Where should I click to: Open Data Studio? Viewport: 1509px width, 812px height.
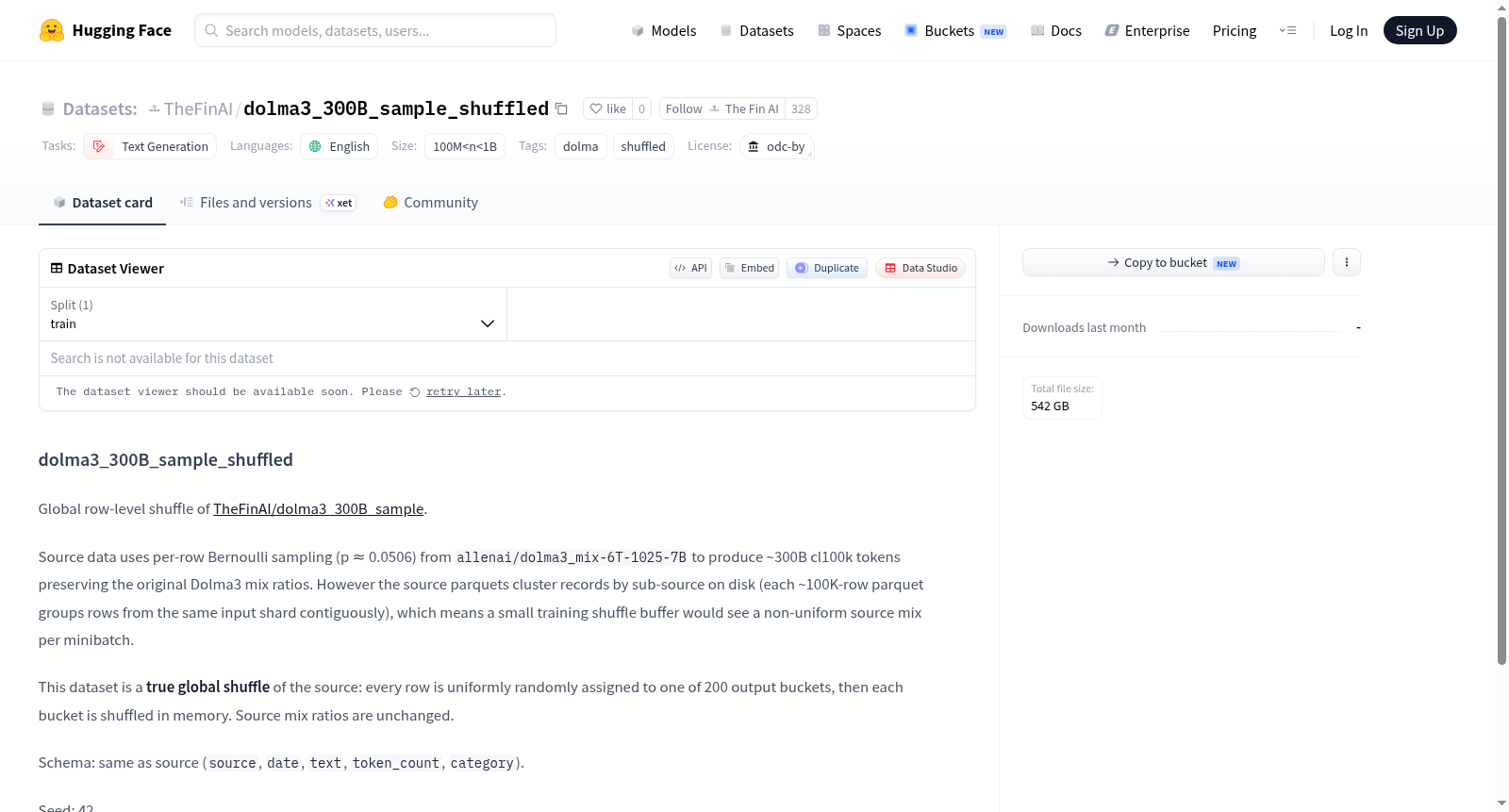pyautogui.click(x=920, y=268)
